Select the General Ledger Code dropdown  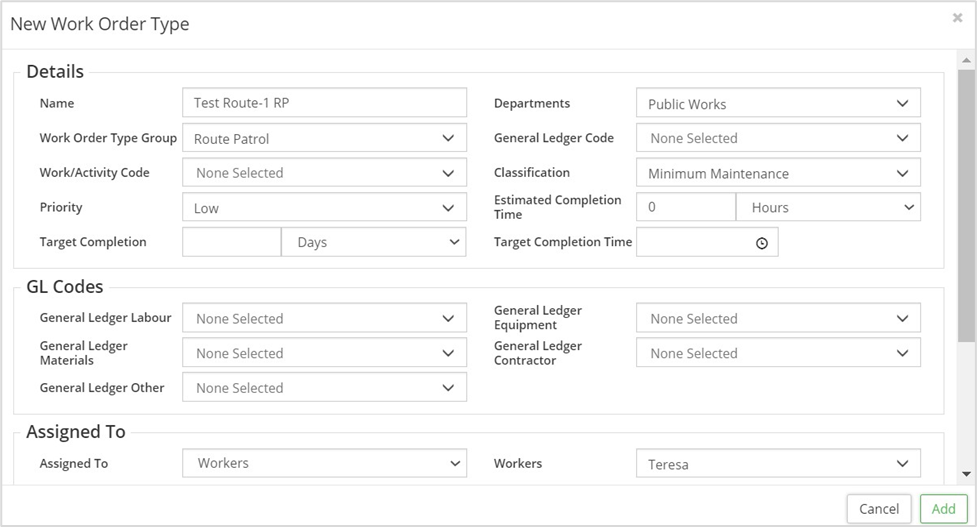pos(778,138)
